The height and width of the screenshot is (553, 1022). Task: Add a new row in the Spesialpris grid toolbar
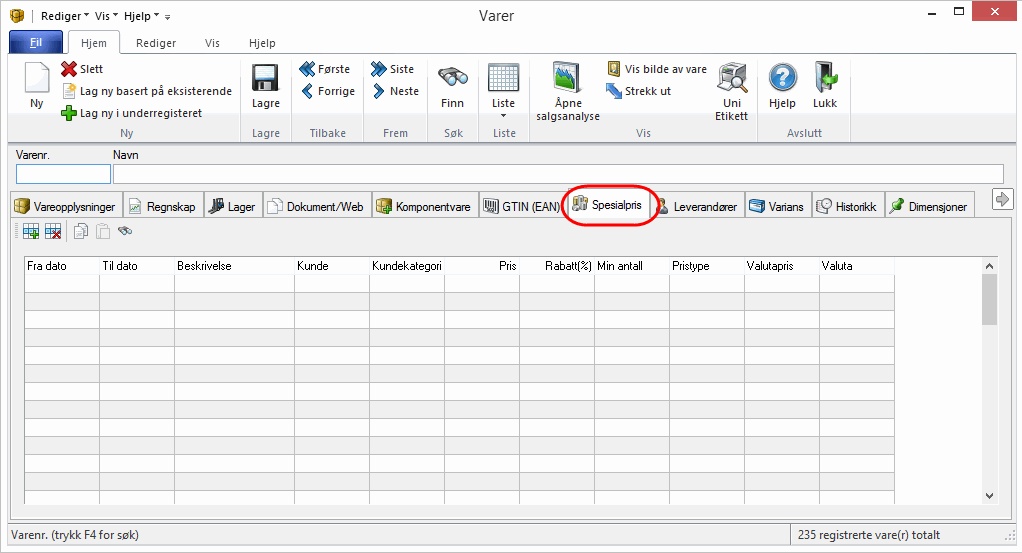pyautogui.click(x=31, y=232)
